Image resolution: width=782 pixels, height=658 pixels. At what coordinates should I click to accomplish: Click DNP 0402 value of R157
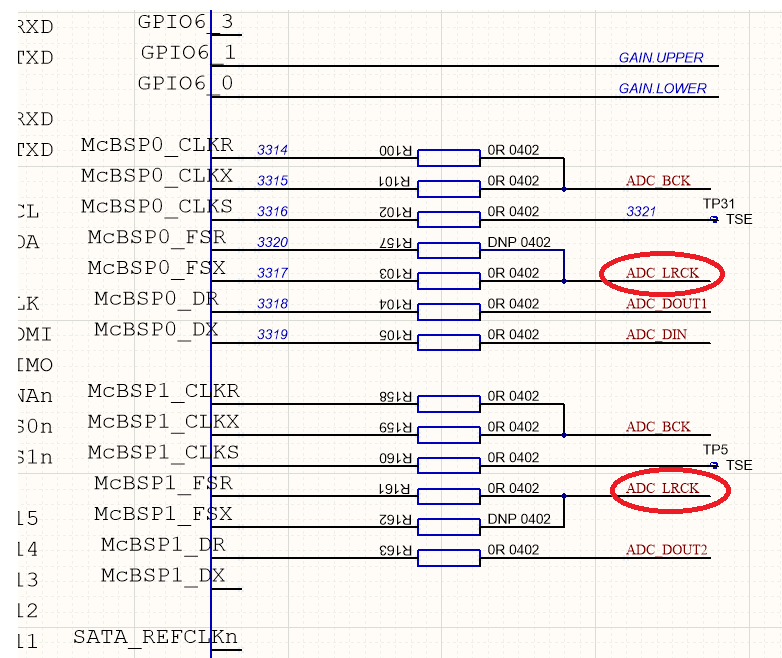(519, 242)
